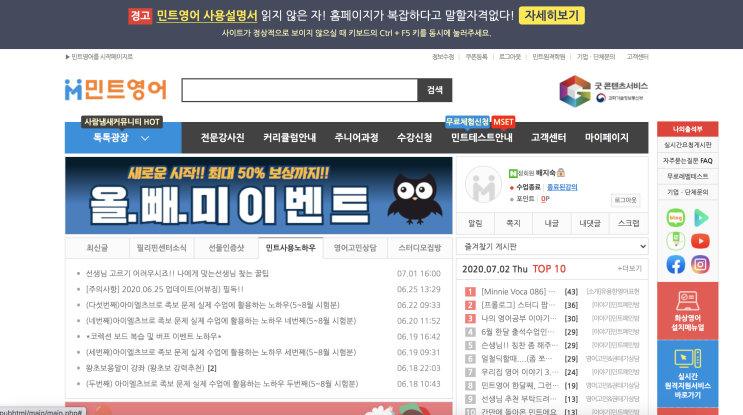Click the profile avatar image
The height and width of the screenshot is (415, 743).
tap(483, 185)
